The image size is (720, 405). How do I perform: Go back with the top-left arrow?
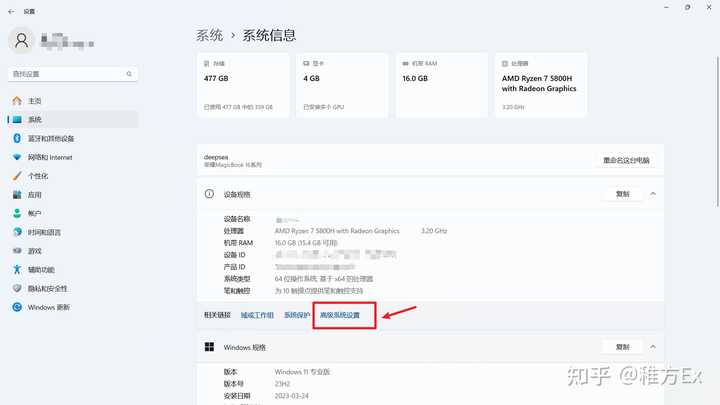[11, 11]
